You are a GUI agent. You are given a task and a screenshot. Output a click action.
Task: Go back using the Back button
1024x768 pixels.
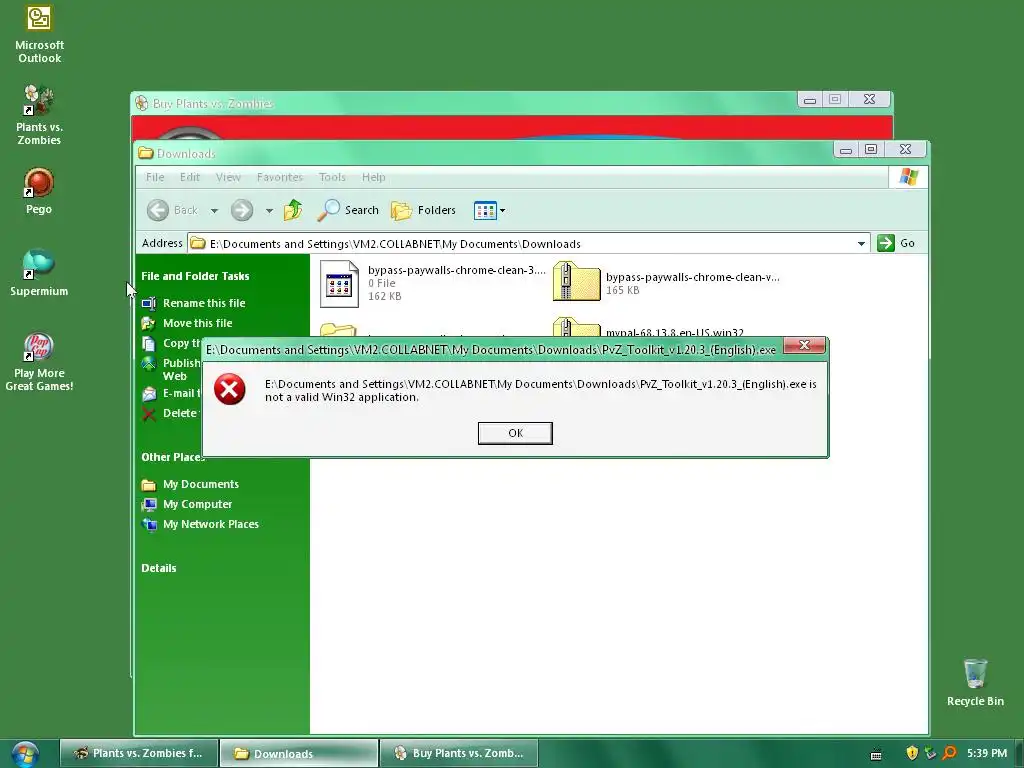(172, 210)
